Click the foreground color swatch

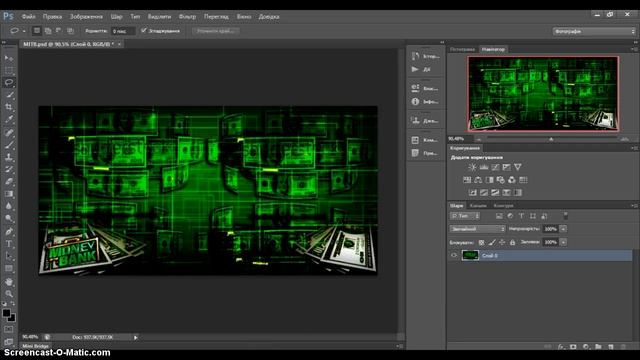click(6, 313)
